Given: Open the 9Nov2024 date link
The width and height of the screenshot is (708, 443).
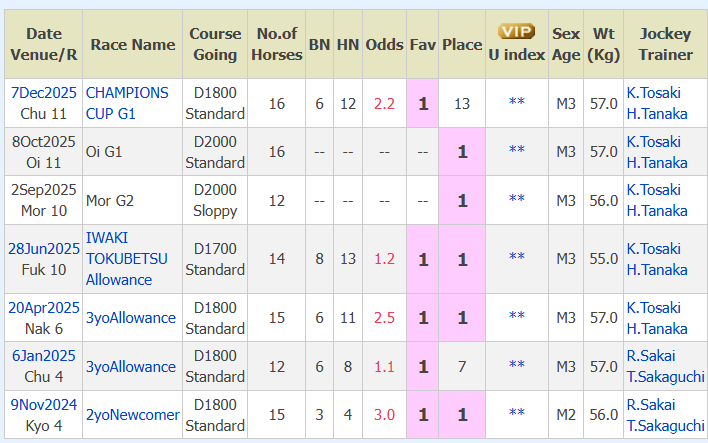Looking at the screenshot, I should coord(44,405).
